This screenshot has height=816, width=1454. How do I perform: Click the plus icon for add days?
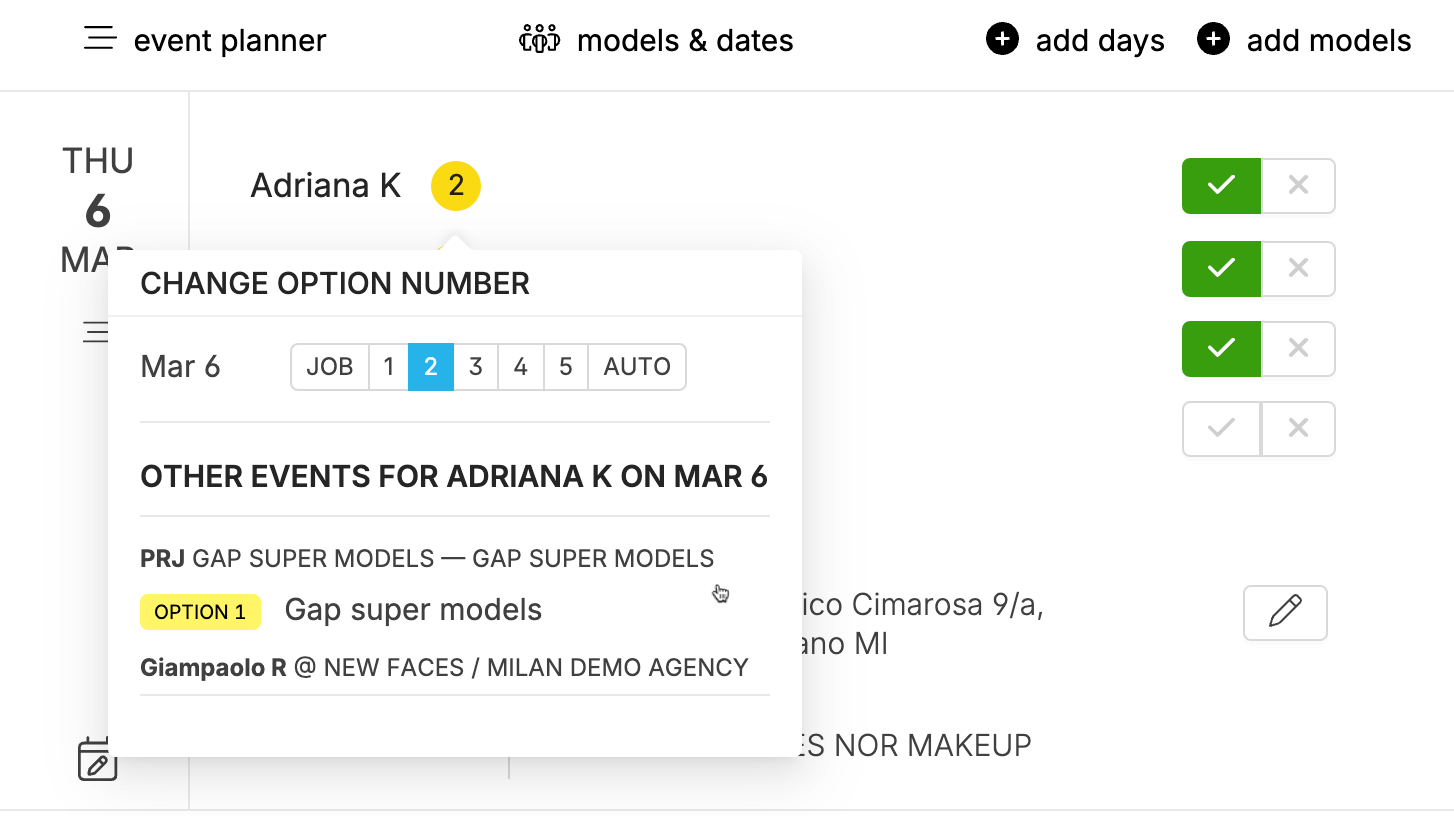pyautogui.click(x=1002, y=40)
